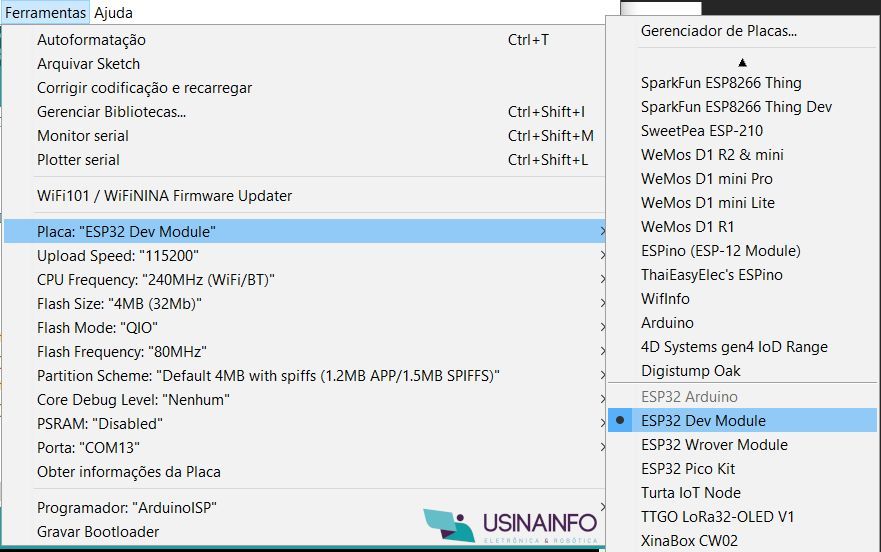
Task: Open the Ferramentas menu
Action: pyautogui.click(x=45, y=12)
